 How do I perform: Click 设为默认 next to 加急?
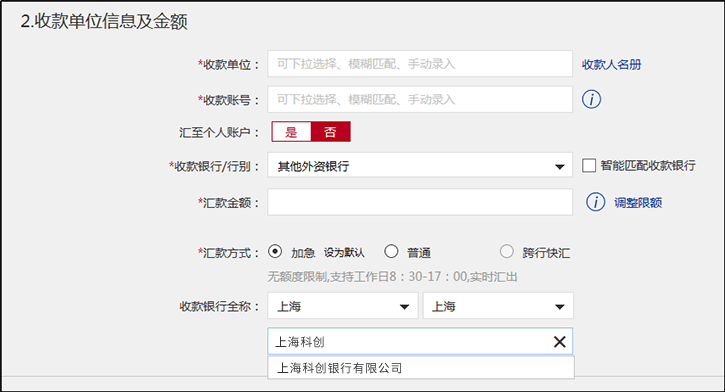(344, 253)
